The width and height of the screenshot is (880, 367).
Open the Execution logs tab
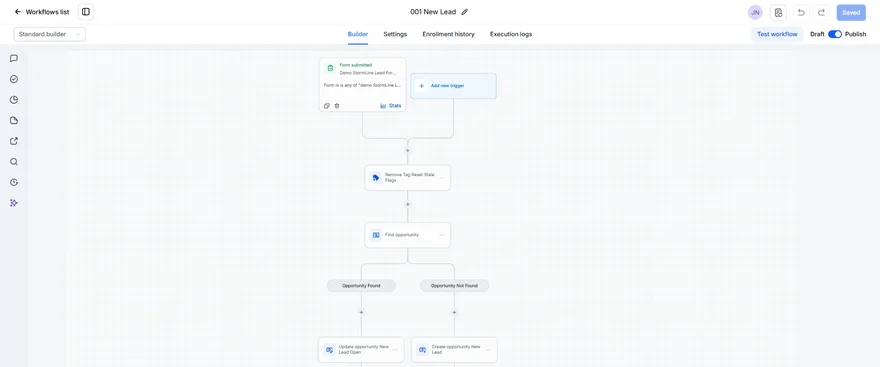[511, 34]
